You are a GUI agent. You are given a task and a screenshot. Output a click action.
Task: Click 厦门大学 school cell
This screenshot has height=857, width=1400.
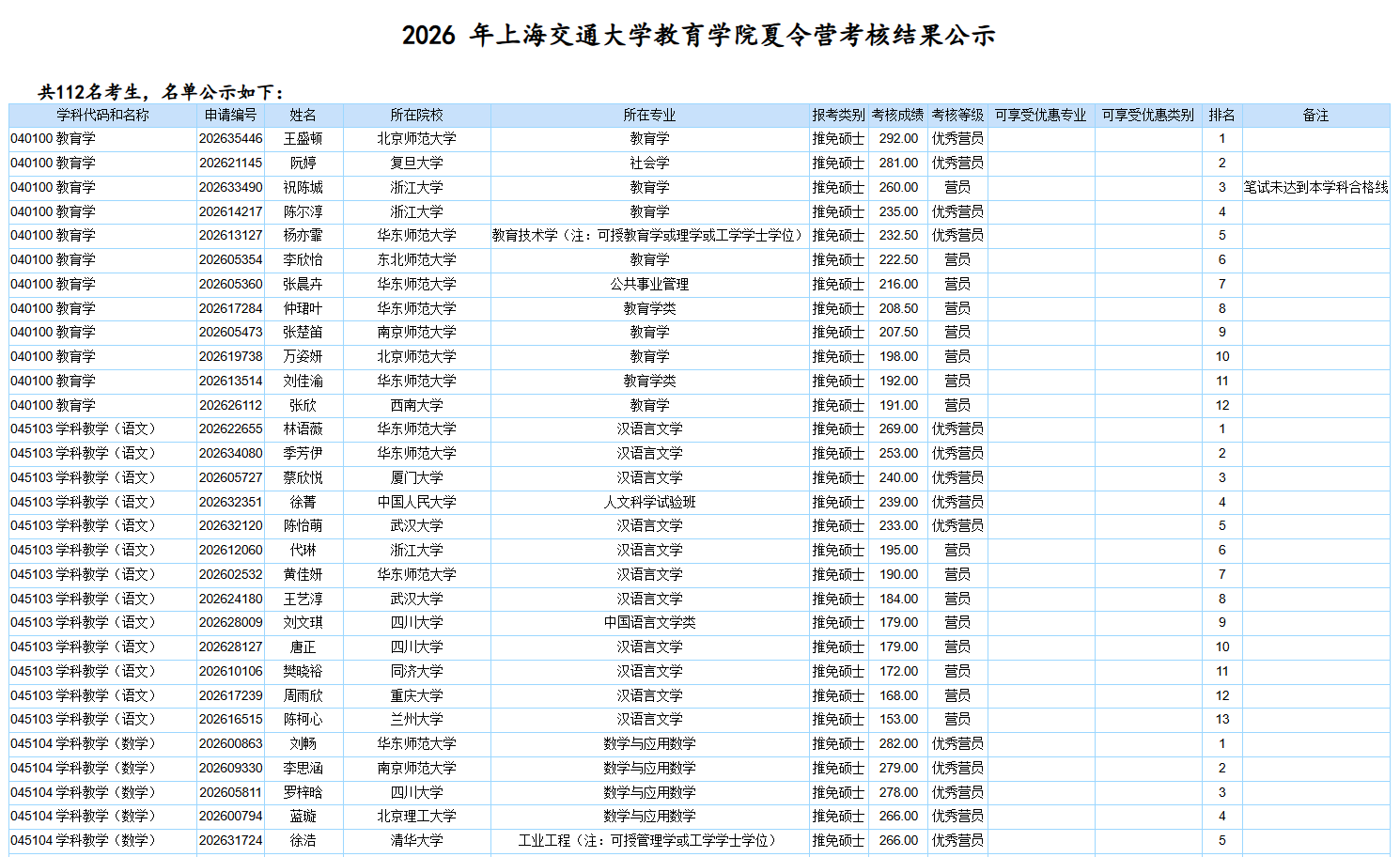click(x=416, y=477)
